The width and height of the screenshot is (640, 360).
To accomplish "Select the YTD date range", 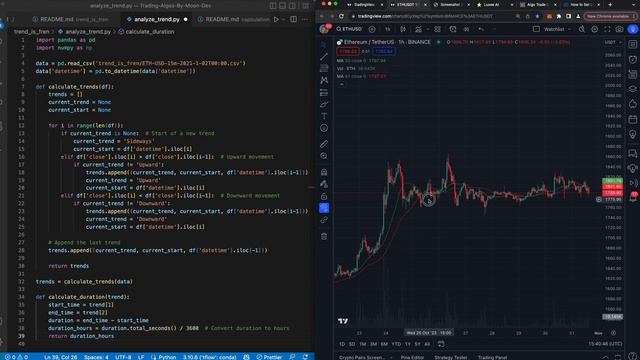I will (x=396, y=344).
